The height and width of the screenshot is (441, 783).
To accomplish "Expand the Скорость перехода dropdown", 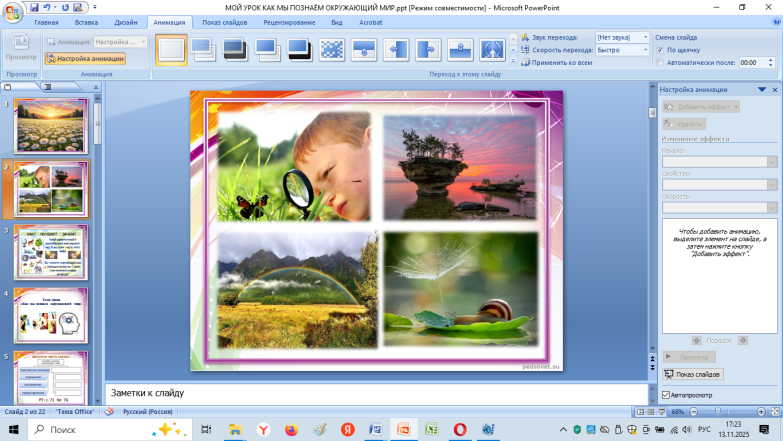I will [x=645, y=49].
